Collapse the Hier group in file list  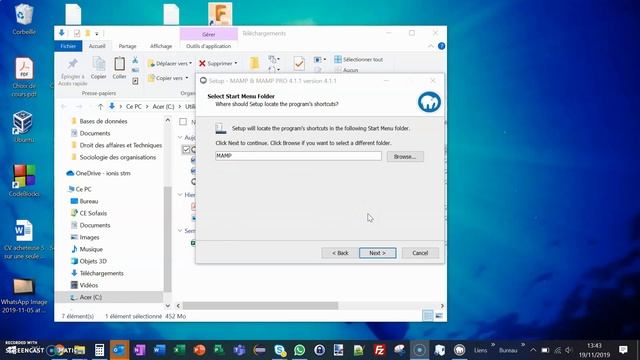[180, 195]
